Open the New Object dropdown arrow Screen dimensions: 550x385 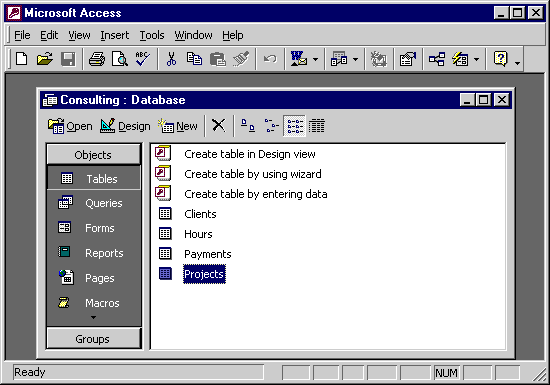[x=476, y=59]
